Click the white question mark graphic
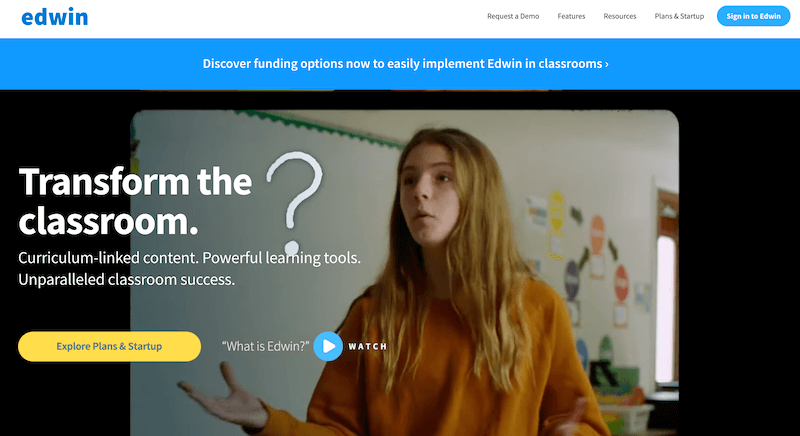The height and width of the screenshot is (436, 800). [295, 202]
